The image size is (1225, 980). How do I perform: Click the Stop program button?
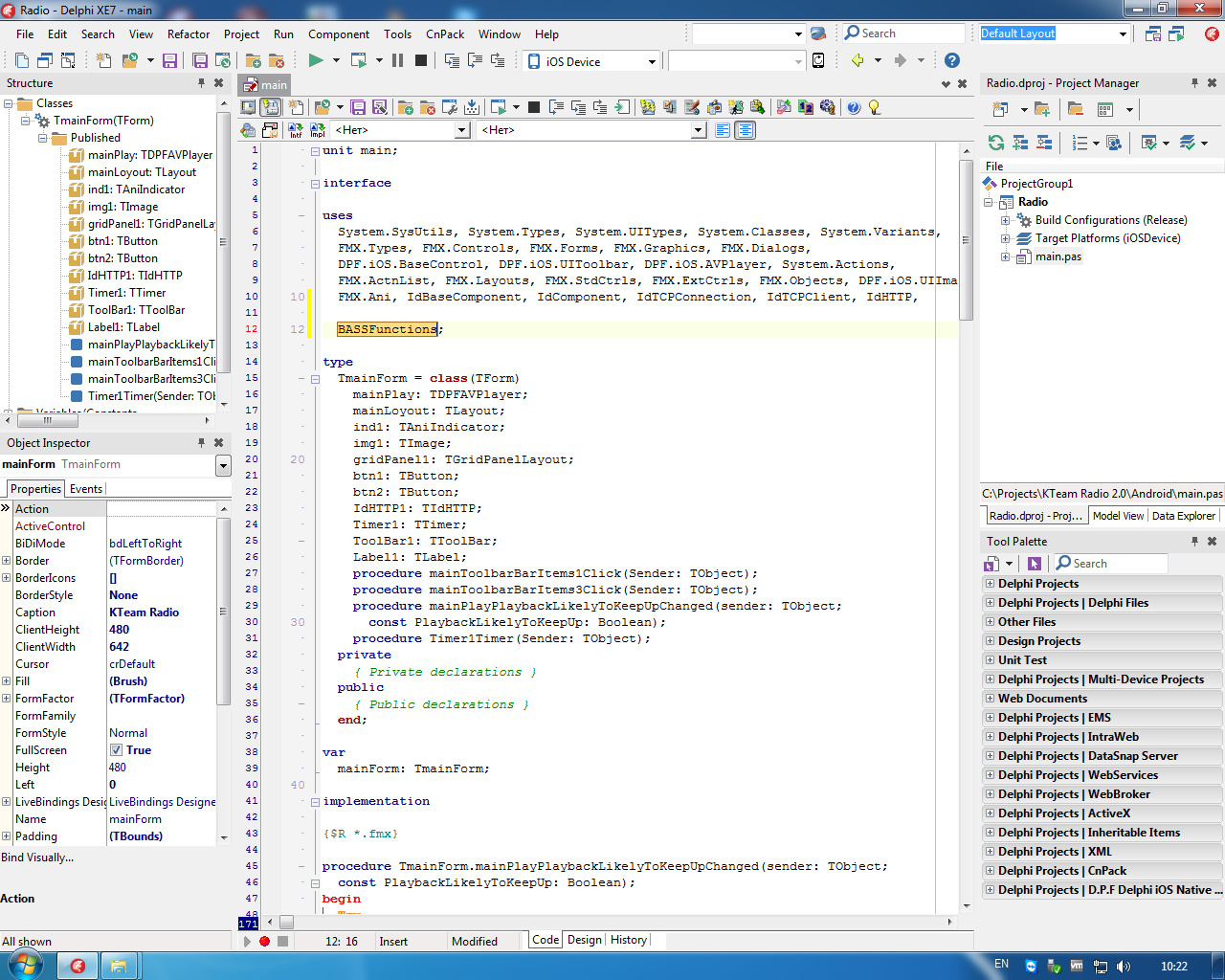(x=421, y=60)
